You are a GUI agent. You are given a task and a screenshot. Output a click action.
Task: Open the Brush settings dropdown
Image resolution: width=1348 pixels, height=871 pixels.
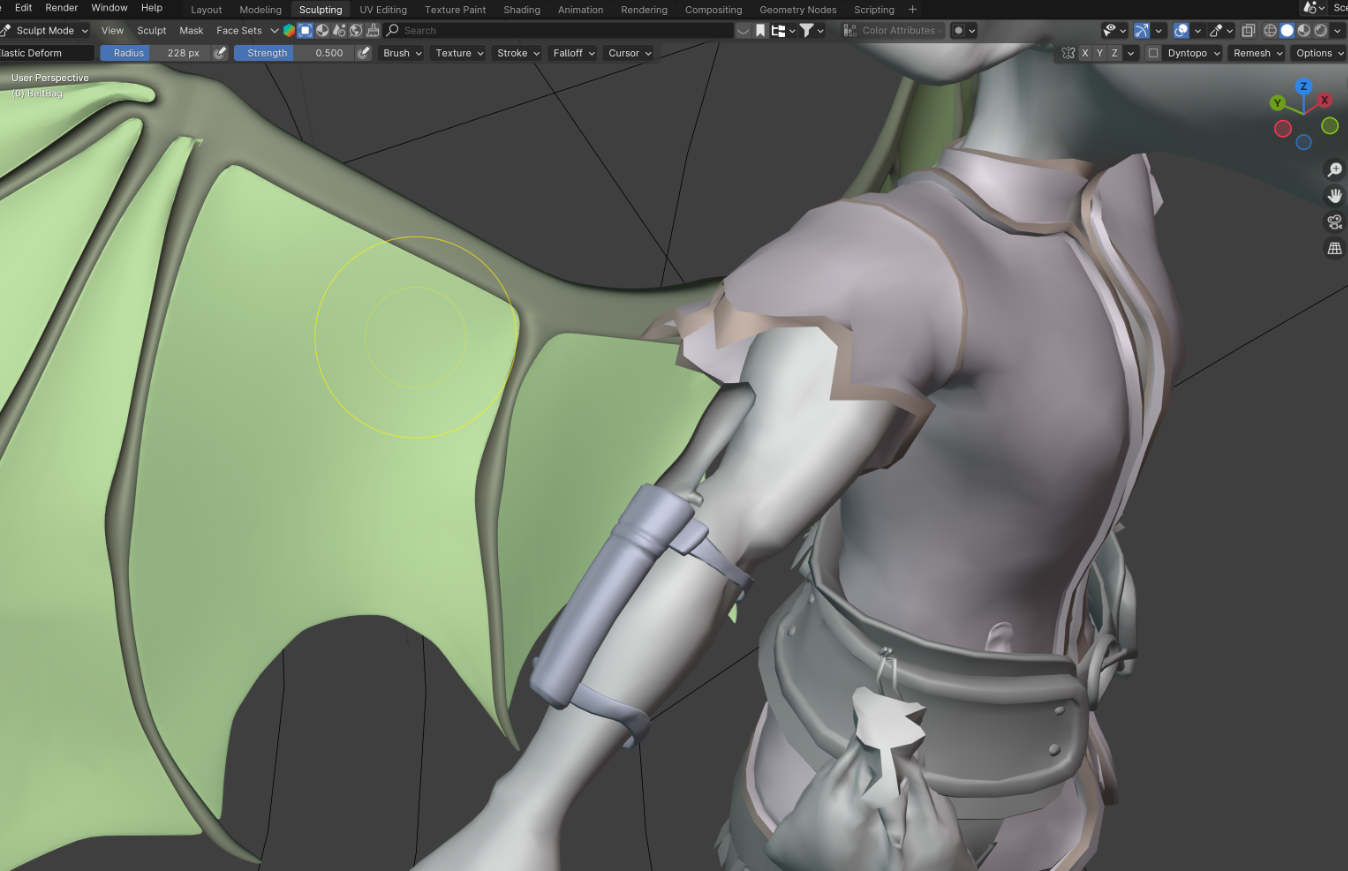[x=402, y=53]
